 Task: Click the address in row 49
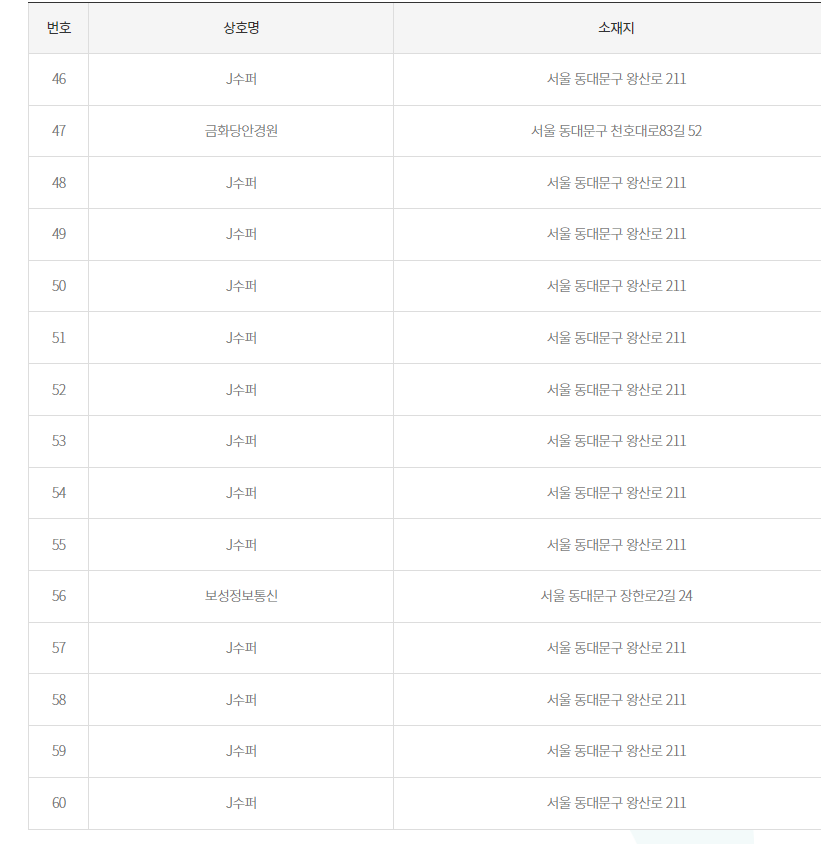pyautogui.click(x=616, y=234)
